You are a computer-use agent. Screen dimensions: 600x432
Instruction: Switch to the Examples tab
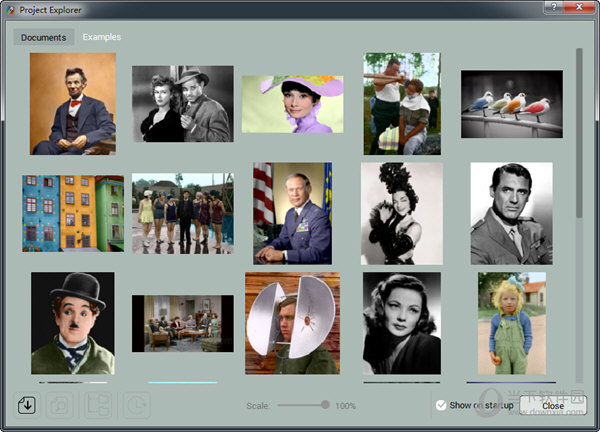click(x=102, y=37)
